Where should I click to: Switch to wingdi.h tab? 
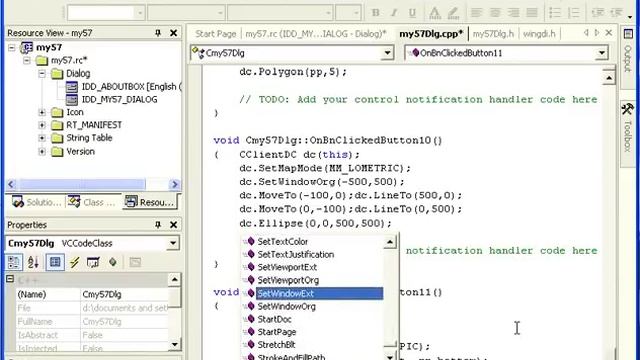pyautogui.click(x=539, y=34)
